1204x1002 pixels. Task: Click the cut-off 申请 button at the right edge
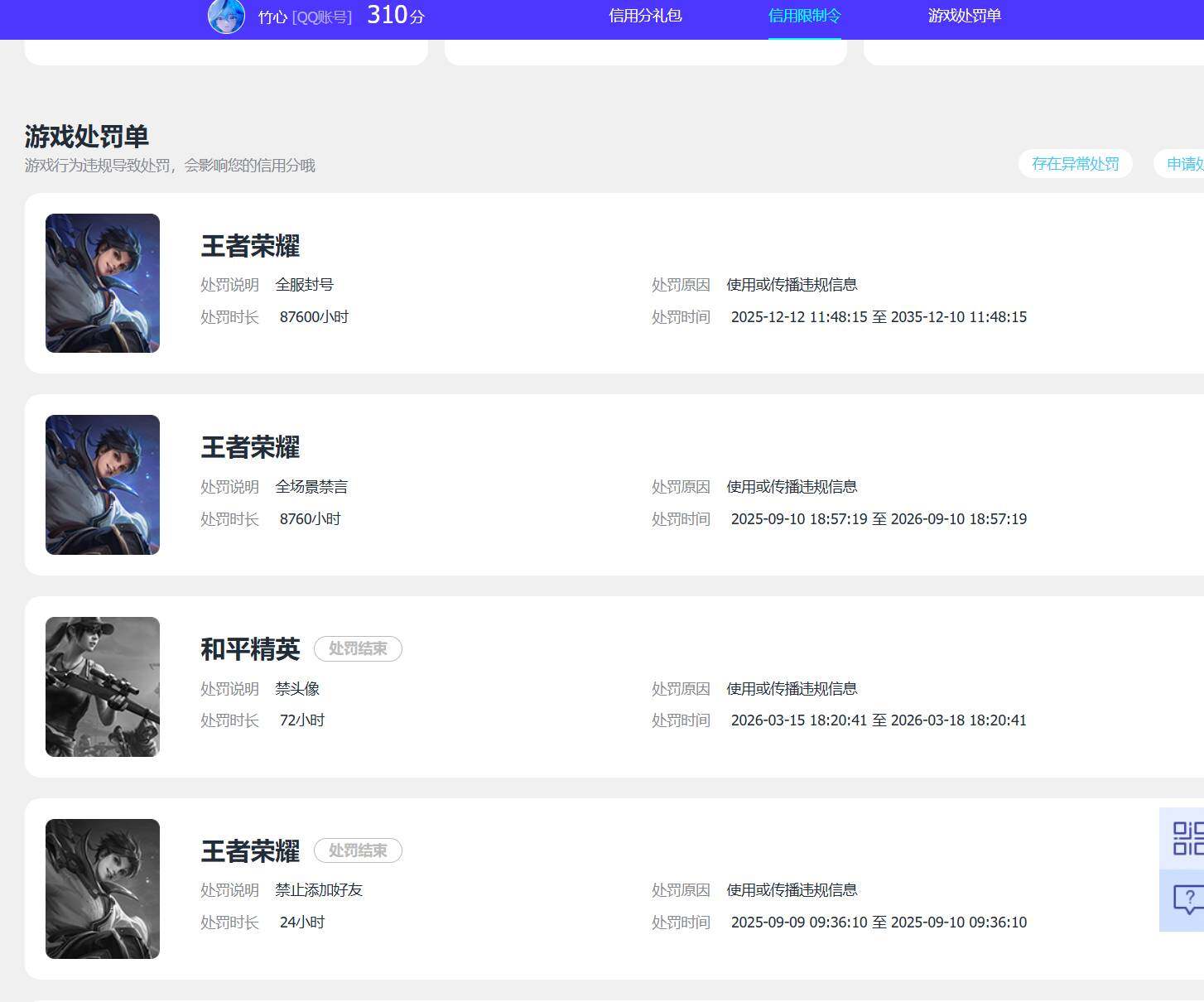1181,164
